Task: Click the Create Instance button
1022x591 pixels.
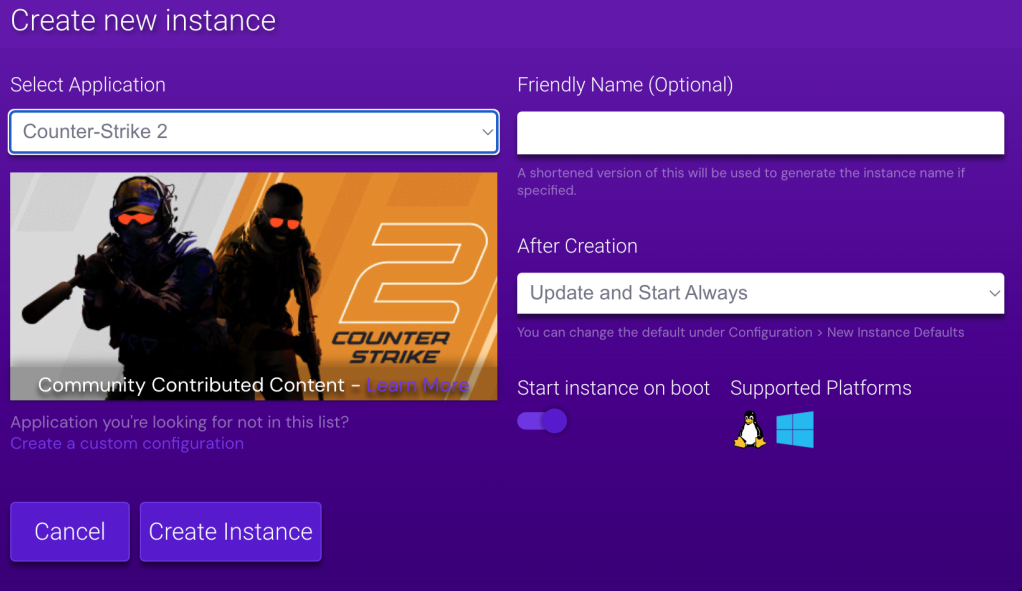Action: click(x=231, y=532)
